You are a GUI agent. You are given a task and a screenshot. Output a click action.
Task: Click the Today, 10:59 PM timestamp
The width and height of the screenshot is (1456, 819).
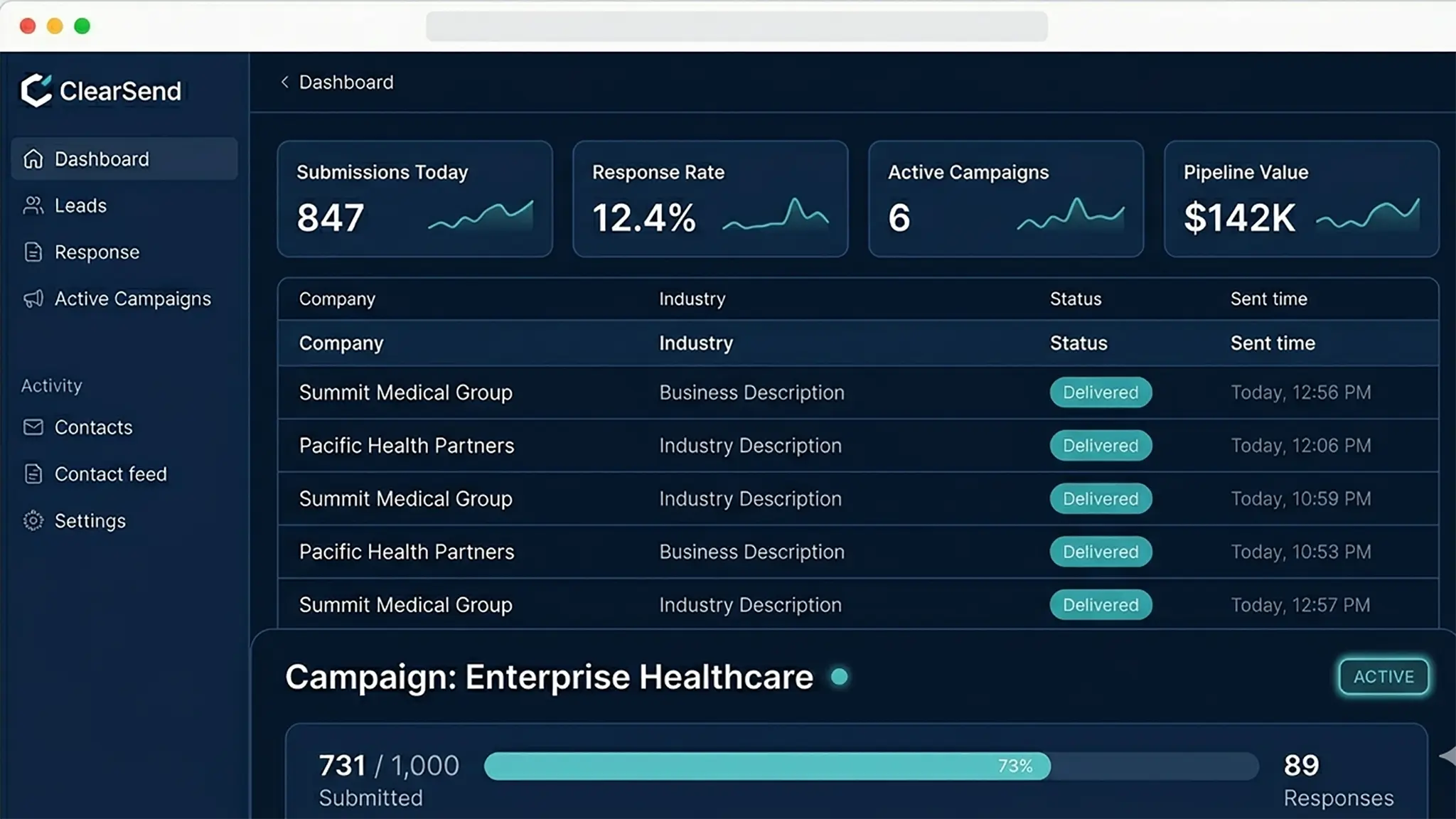click(x=1300, y=498)
